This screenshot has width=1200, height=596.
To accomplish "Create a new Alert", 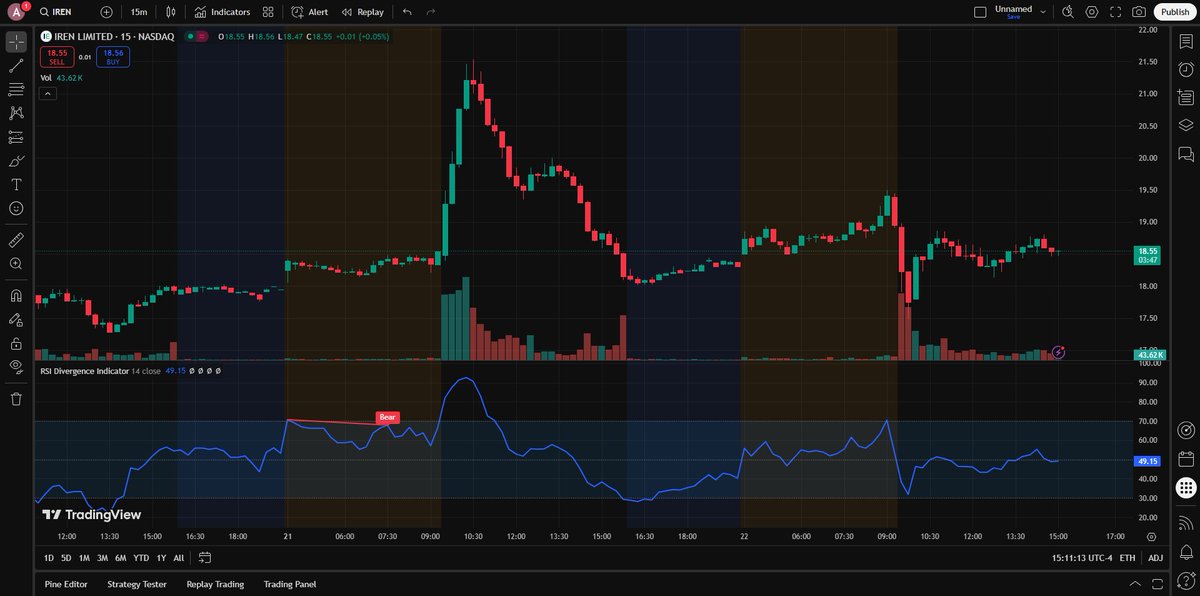I will (309, 12).
